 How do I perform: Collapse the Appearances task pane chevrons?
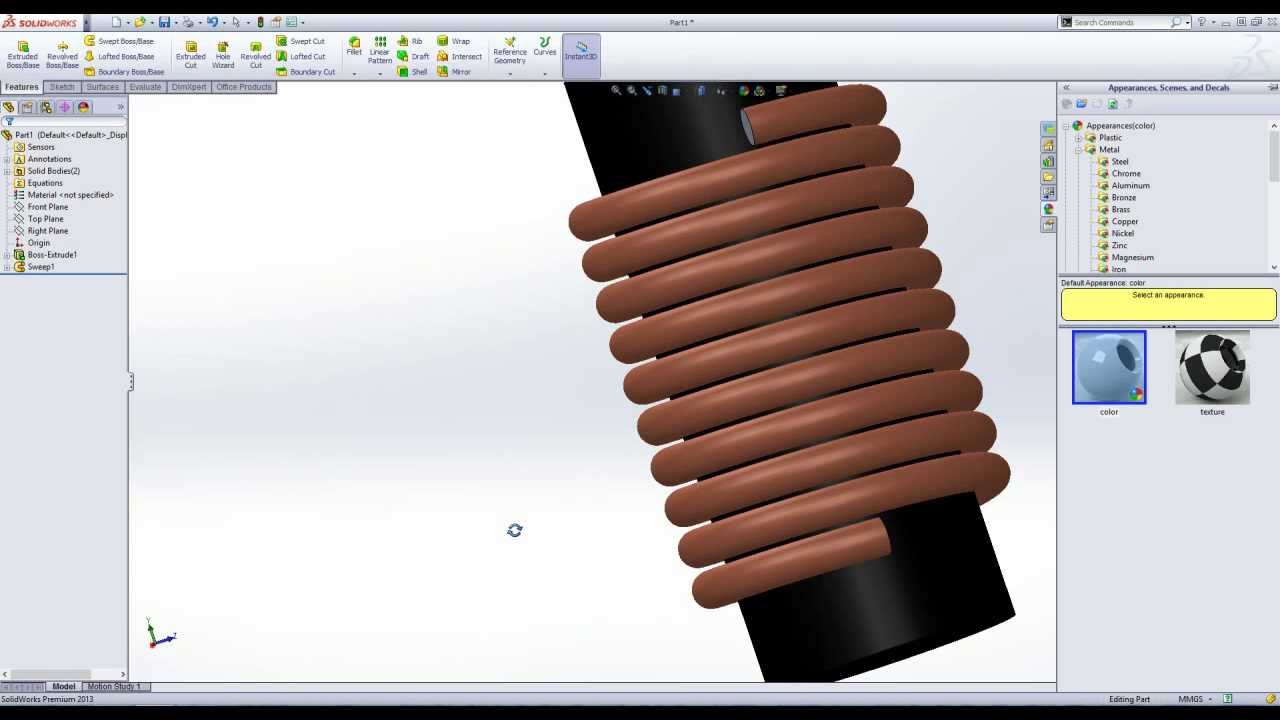click(1066, 88)
